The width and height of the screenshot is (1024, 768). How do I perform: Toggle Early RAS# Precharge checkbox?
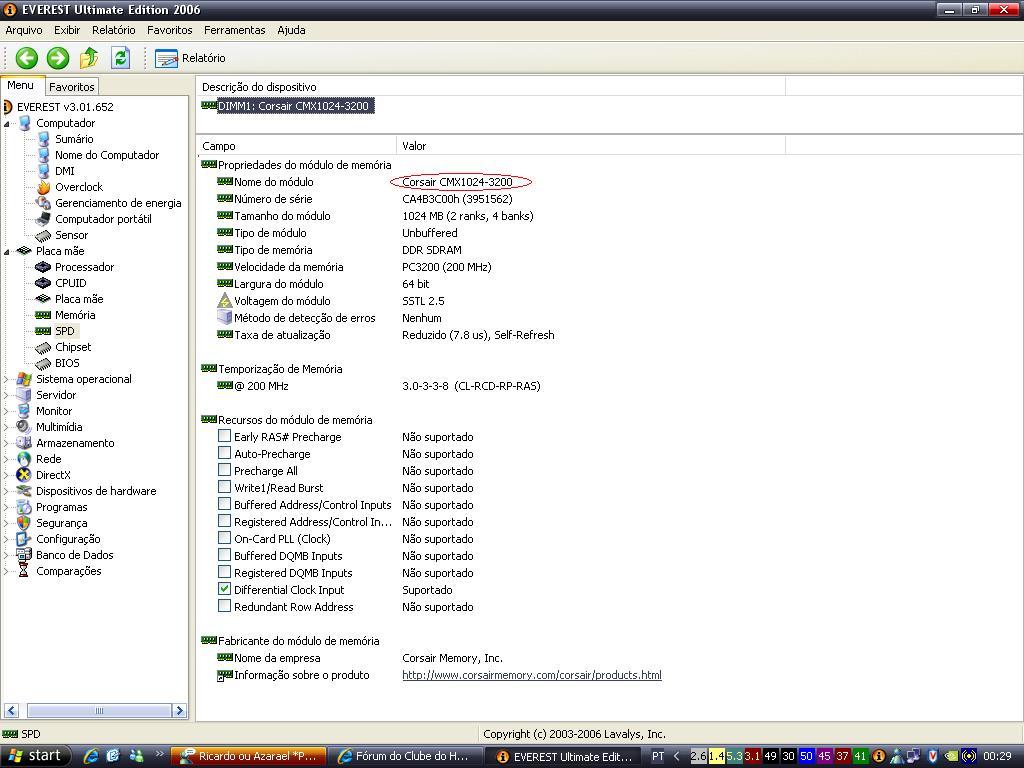224,436
